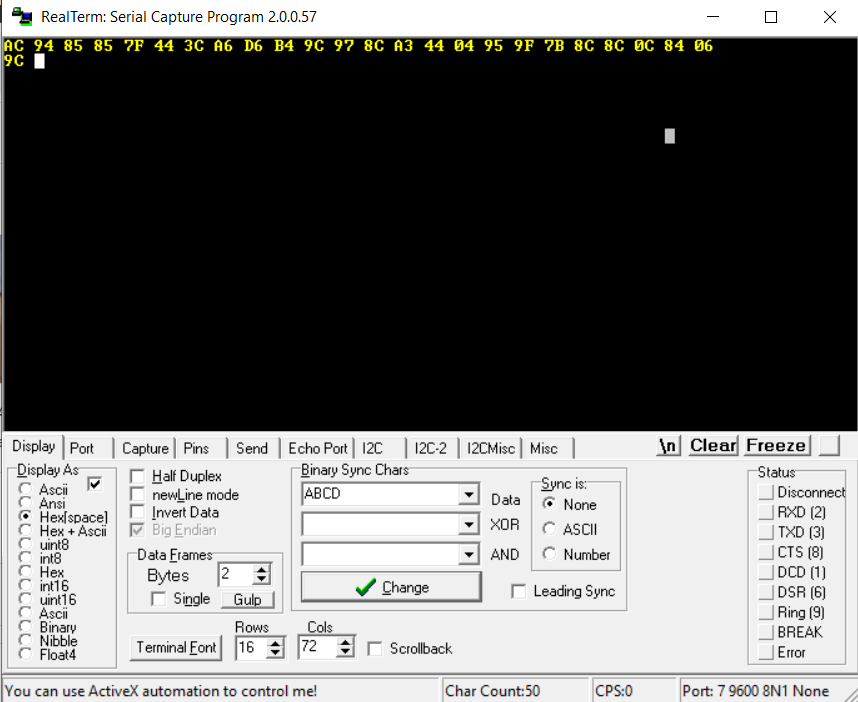Decrease the Cols value

click(345, 653)
